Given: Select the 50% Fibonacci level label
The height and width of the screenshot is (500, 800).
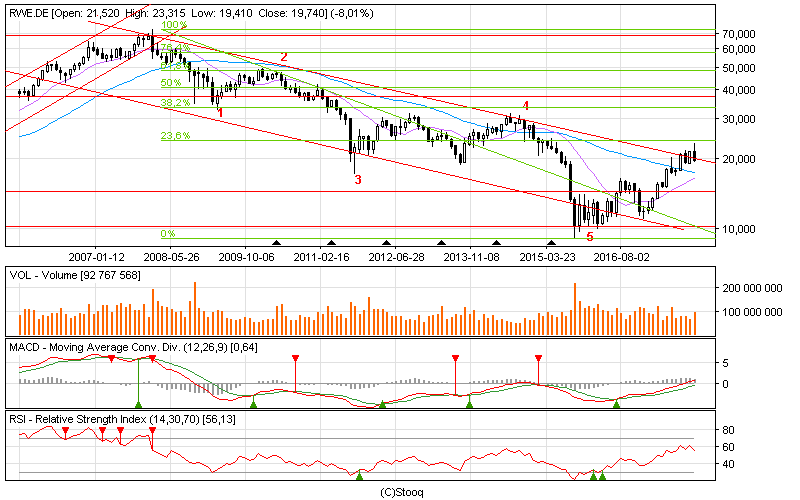Looking at the screenshot, I should point(171,83).
